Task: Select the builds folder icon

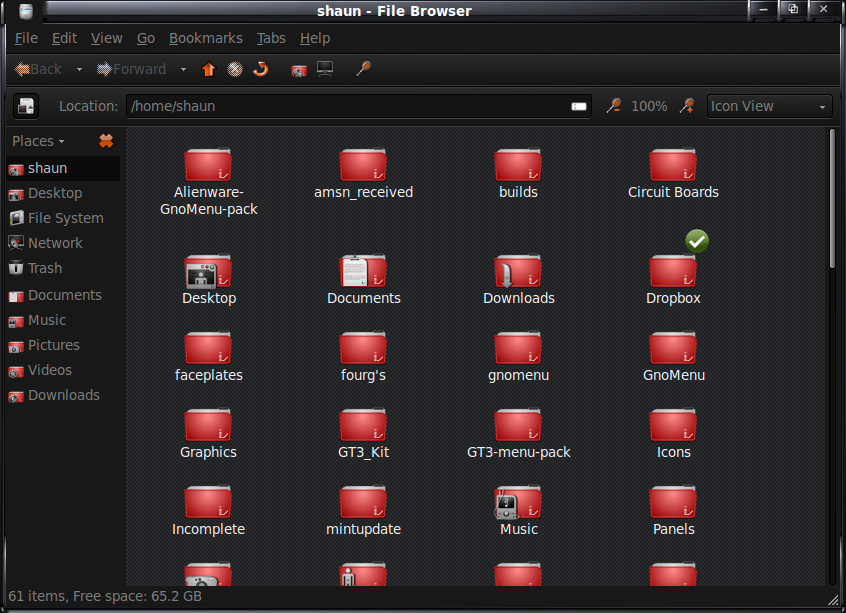Action: [518, 165]
